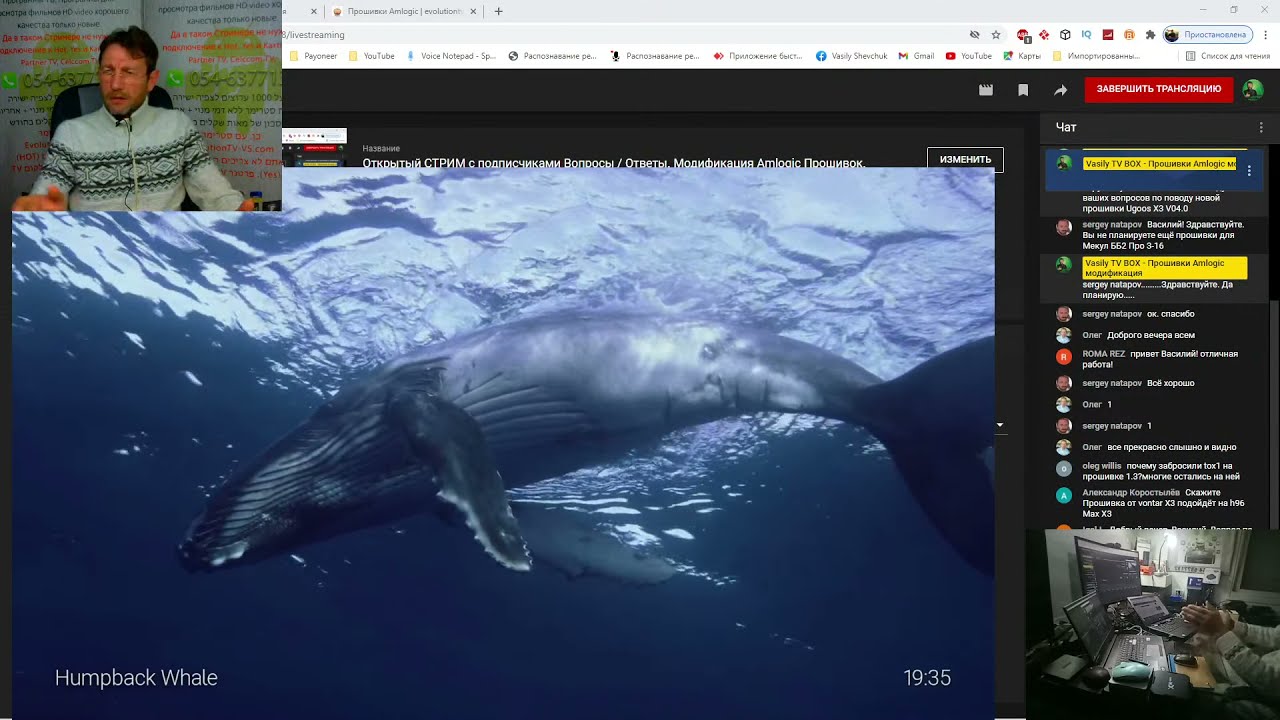This screenshot has width=1280, height=720.
Task: Open the cube-shaped browser extension
Action: click(x=1065, y=35)
